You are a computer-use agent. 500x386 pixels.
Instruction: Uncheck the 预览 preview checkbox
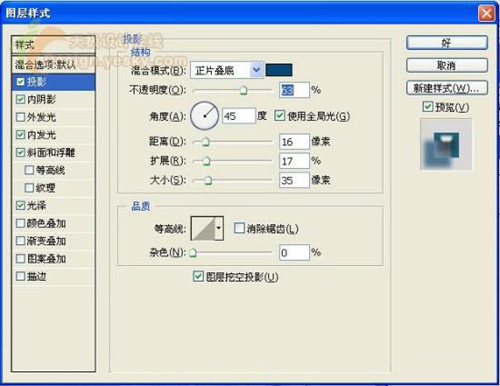[x=428, y=107]
